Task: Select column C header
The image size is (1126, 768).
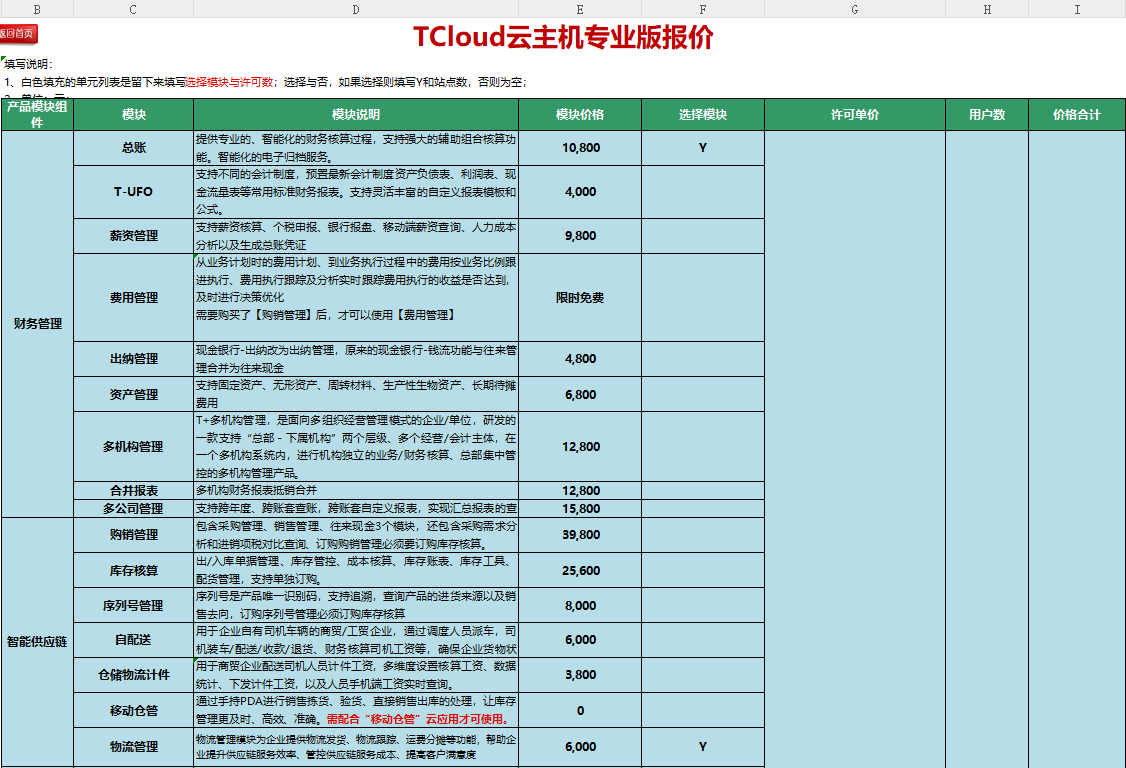Action: pyautogui.click(x=134, y=9)
